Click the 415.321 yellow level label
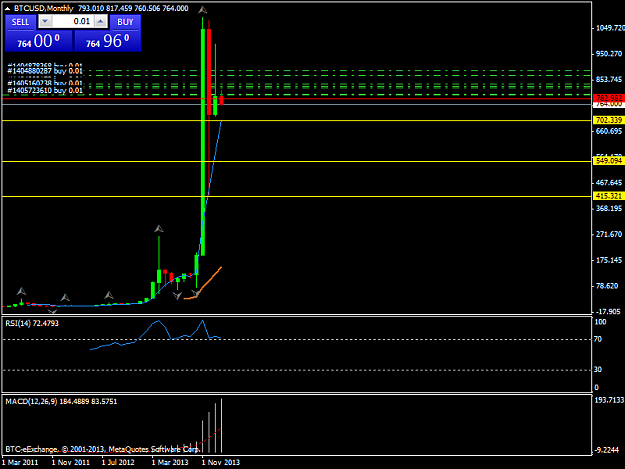Image resolution: width=625 pixels, height=469 pixels. pyautogui.click(x=609, y=196)
